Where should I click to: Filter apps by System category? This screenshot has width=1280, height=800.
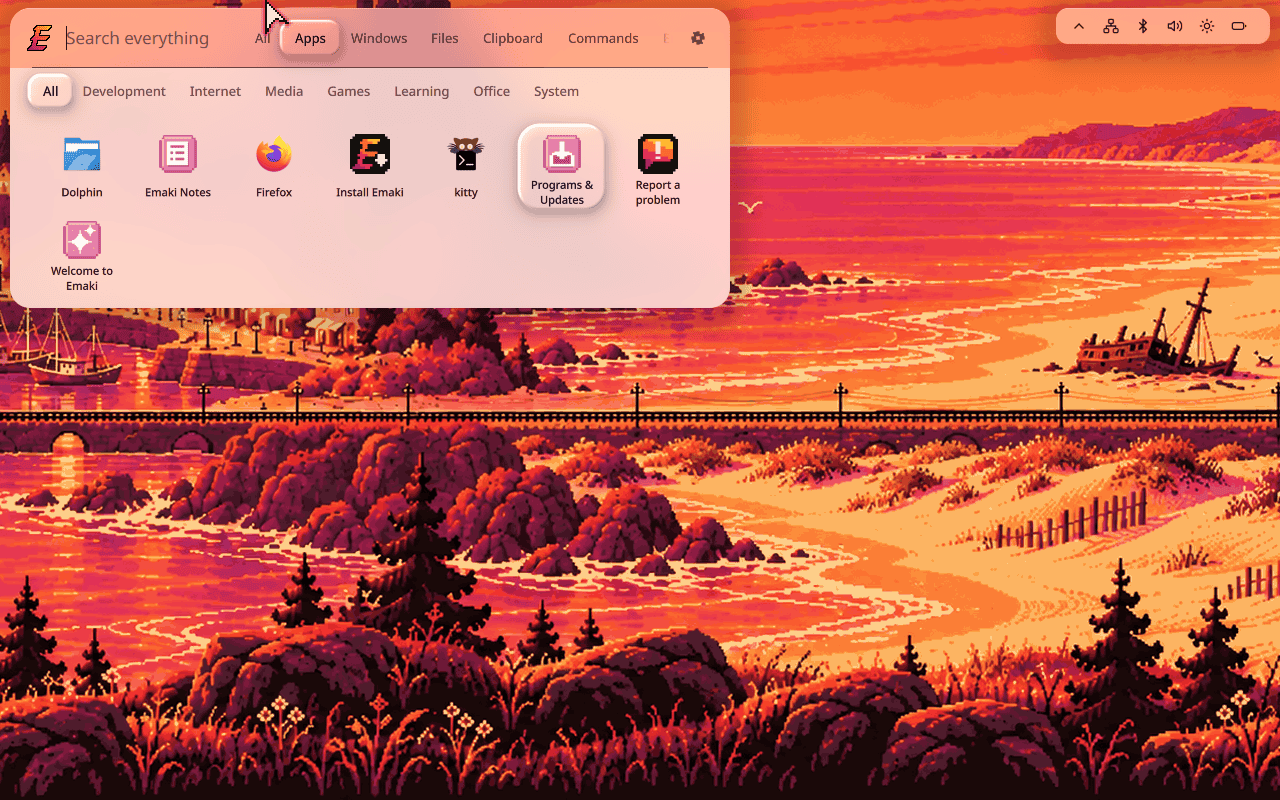556,91
